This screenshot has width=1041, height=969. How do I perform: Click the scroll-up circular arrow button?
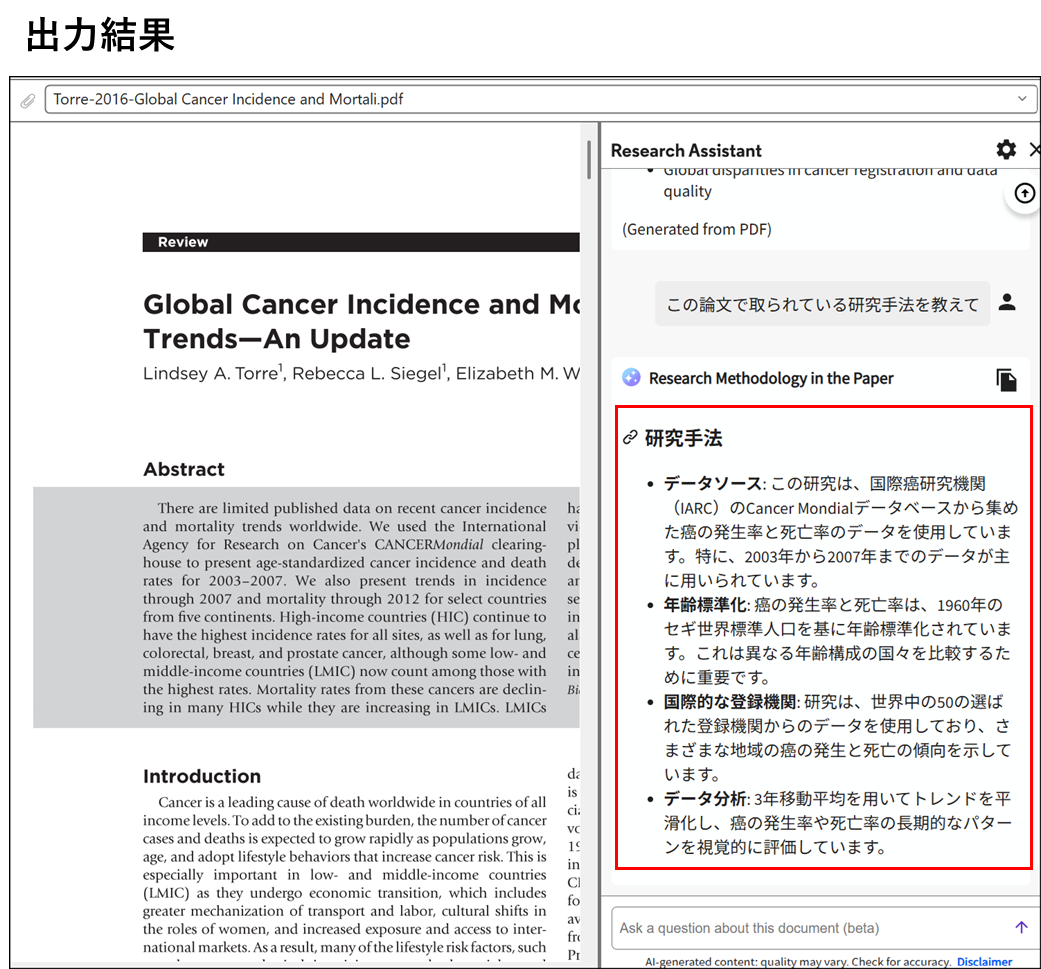click(x=1024, y=194)
